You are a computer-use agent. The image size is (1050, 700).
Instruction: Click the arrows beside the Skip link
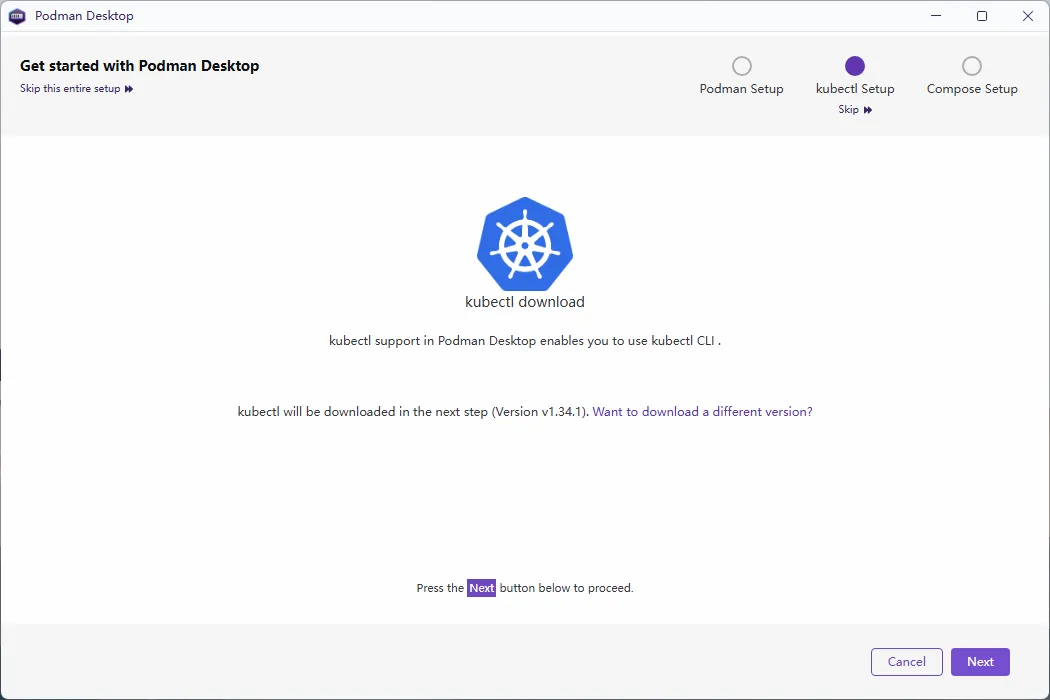pos(866,109)
